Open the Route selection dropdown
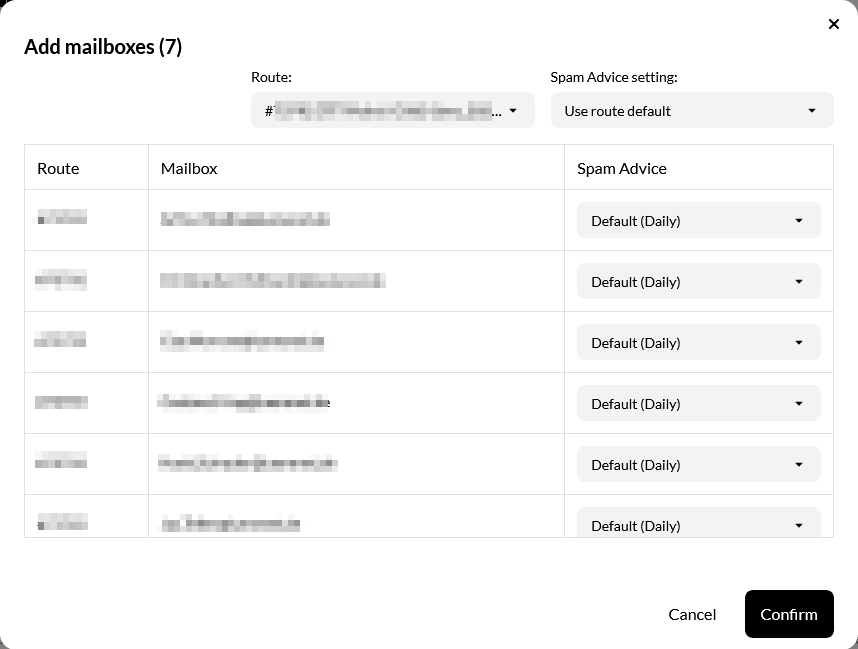The image size is (858, 649). 392,110
